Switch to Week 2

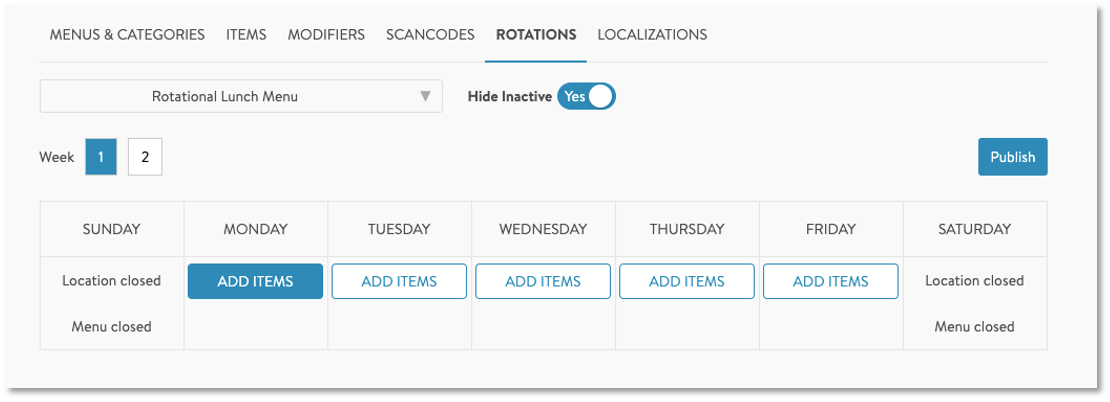[145, 157]
